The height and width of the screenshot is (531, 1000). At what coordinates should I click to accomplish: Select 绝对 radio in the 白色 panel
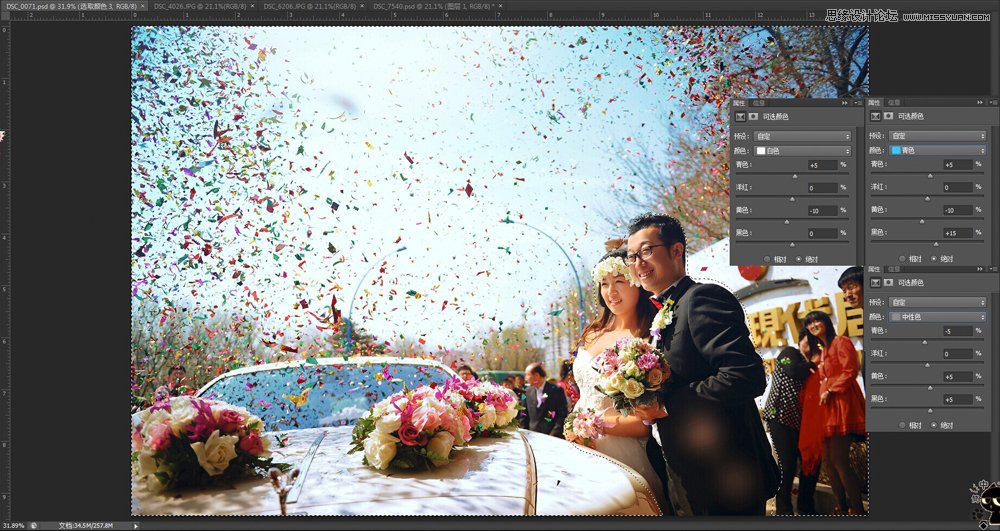pos(798,259)
